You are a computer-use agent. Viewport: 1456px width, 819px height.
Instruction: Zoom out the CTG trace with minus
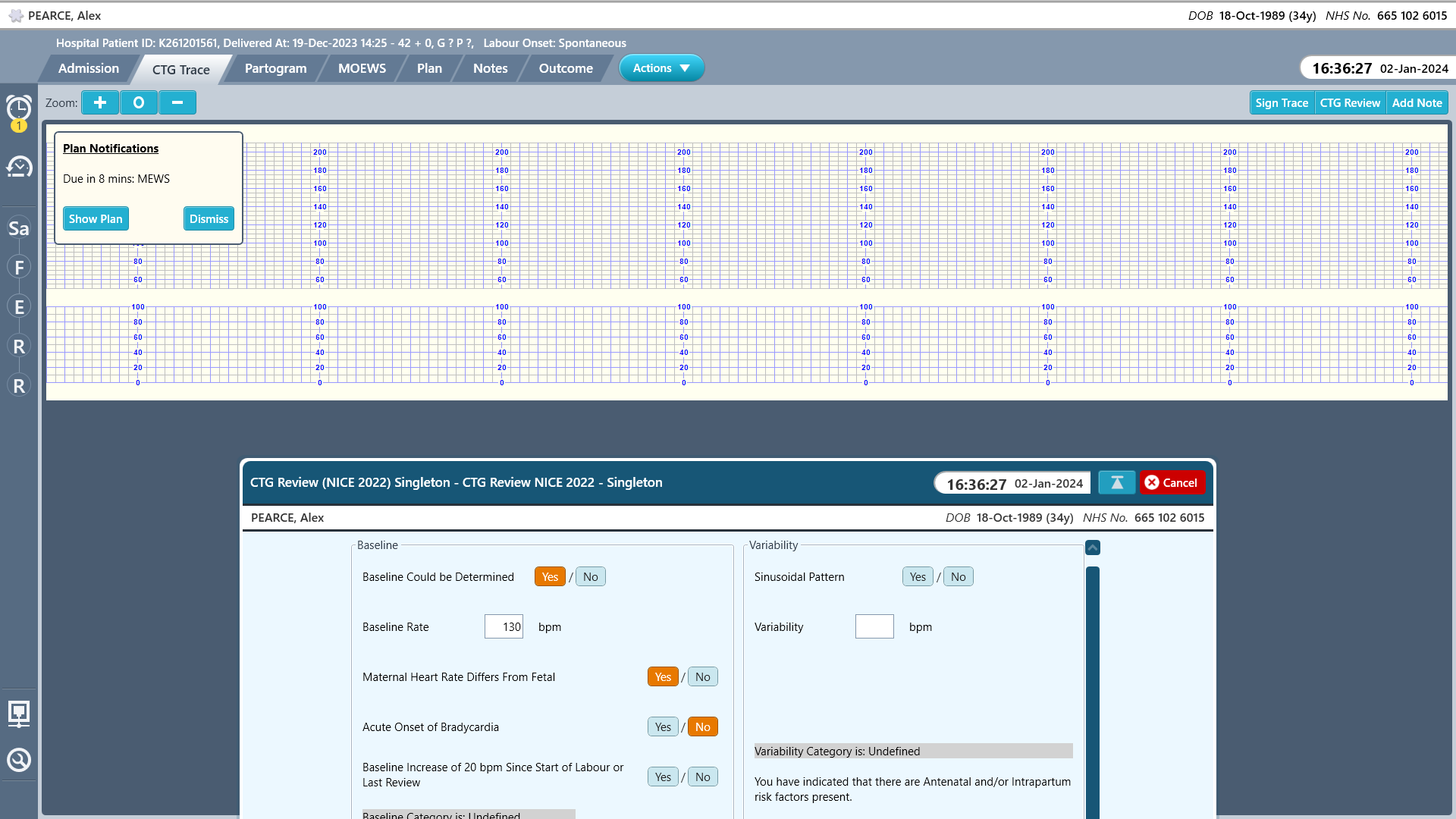pyautogui.click(x=177, y=102)
